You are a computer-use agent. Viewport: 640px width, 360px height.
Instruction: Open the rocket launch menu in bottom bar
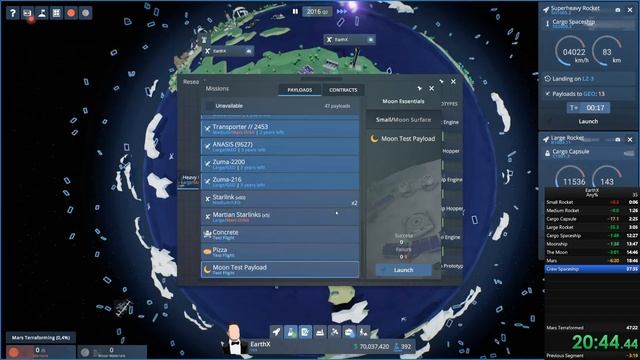[276, 332]
